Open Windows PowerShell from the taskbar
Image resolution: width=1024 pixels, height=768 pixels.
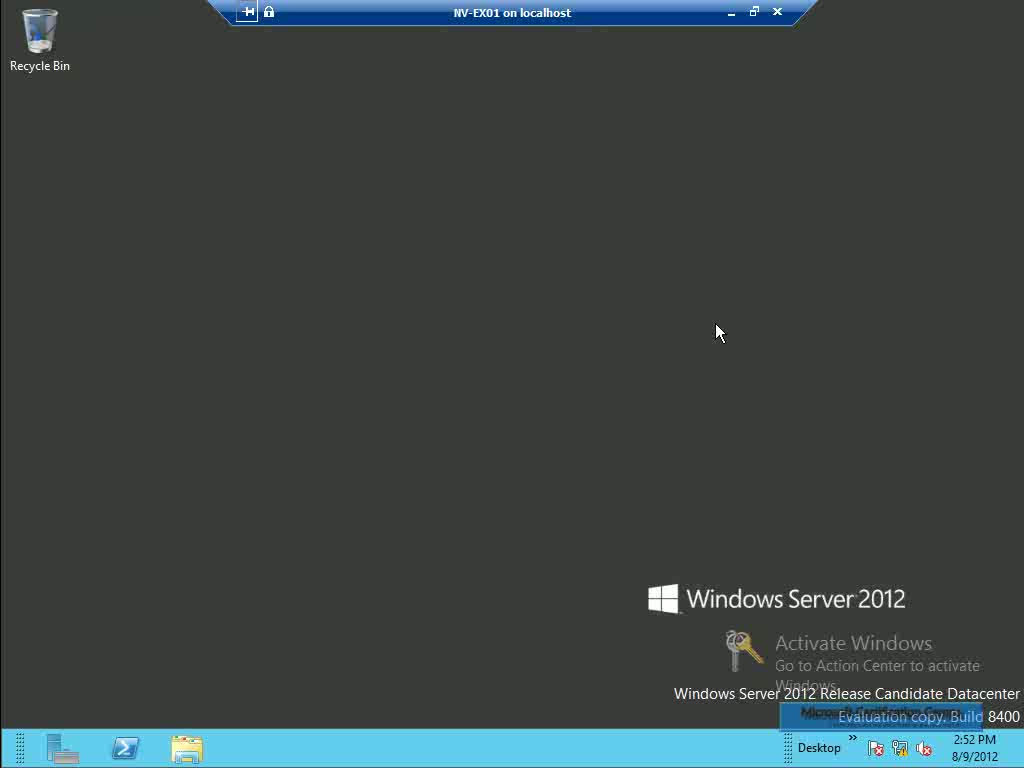tap(125, 748)
